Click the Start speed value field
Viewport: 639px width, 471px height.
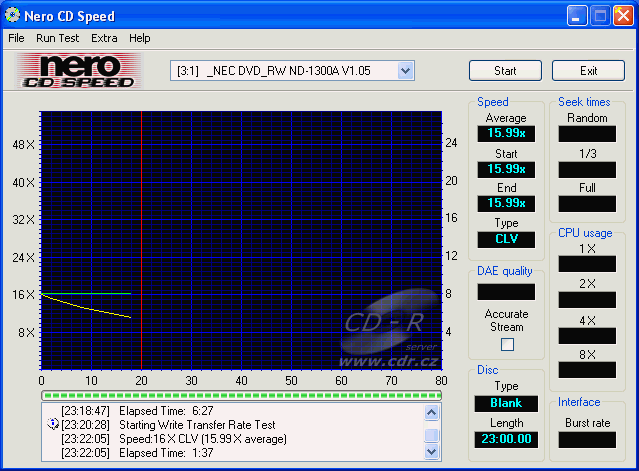[506, 169]
